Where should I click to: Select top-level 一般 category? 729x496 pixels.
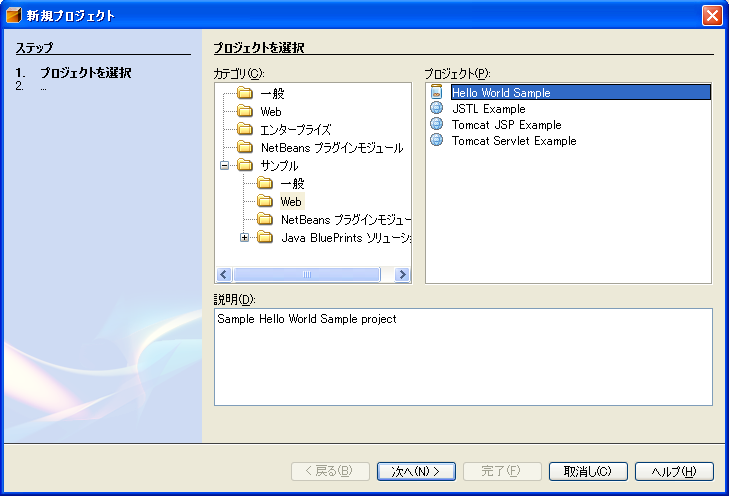pyautogui.click(x=272, y=93)
